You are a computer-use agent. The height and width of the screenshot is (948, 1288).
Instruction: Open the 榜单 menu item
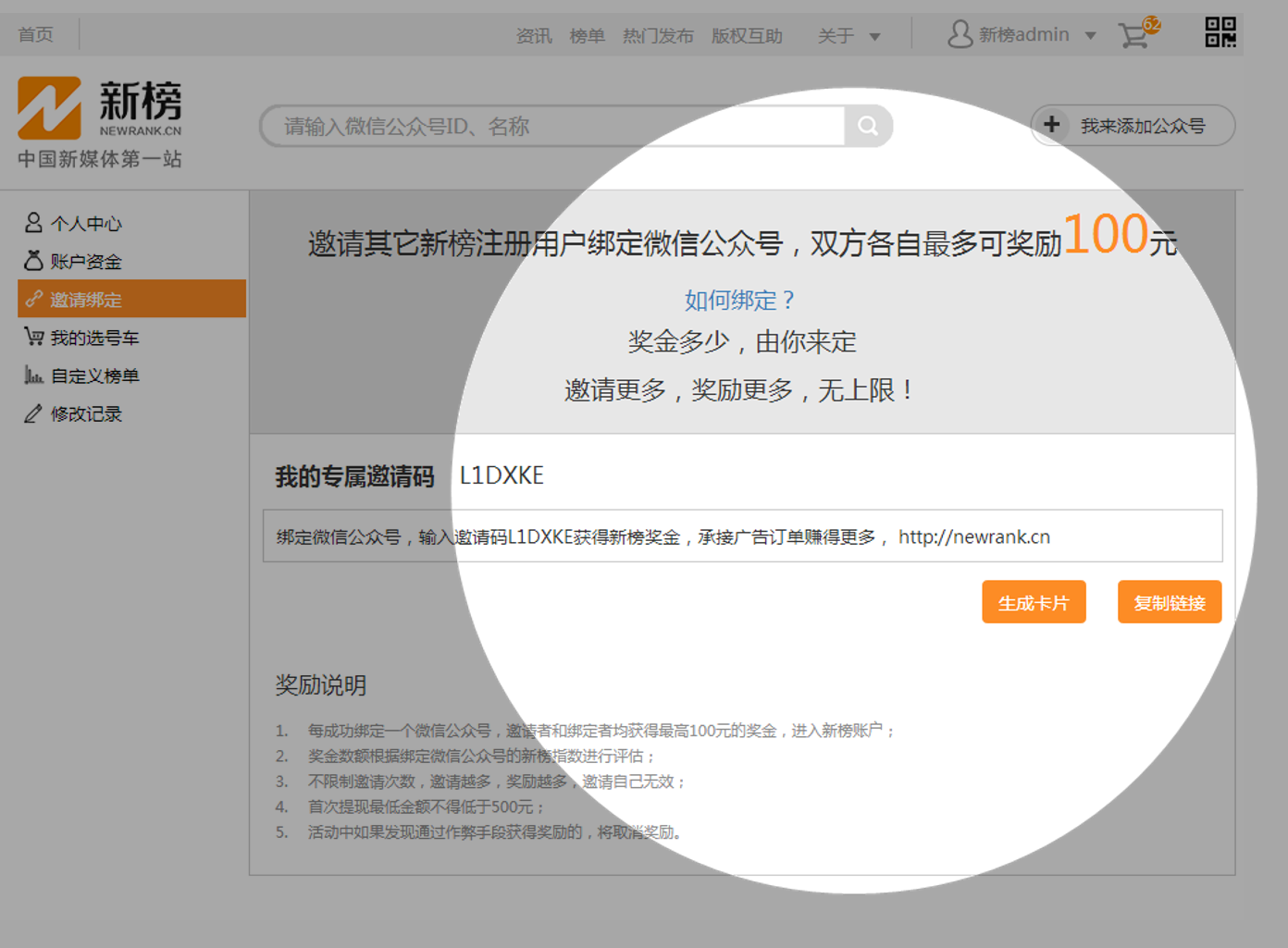[x=587, y=36]
